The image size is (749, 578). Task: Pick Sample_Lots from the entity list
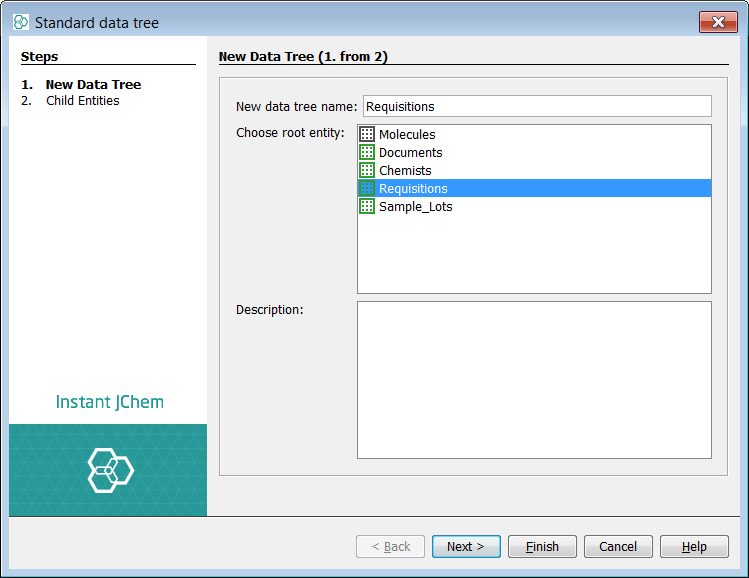coord(415,206)
